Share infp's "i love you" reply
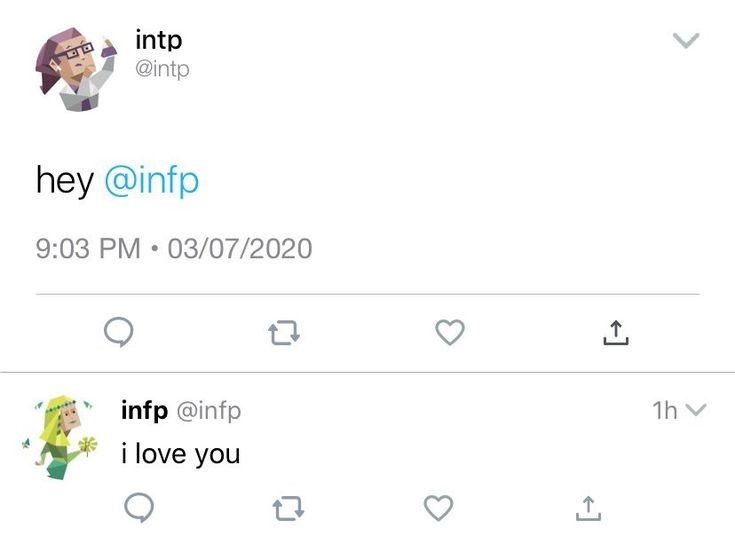The image size is (735, 544). (588, 509)
